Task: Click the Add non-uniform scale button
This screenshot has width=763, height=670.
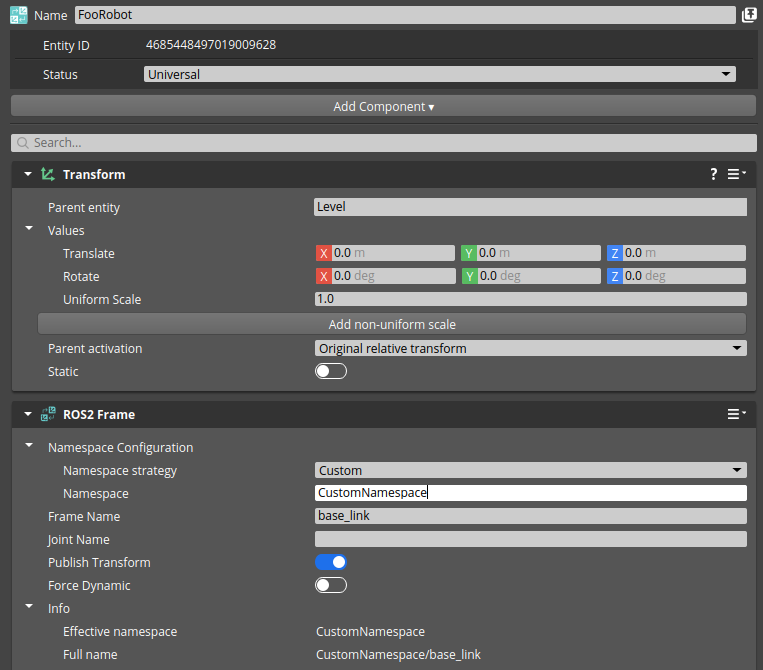Action: (392, 324)
